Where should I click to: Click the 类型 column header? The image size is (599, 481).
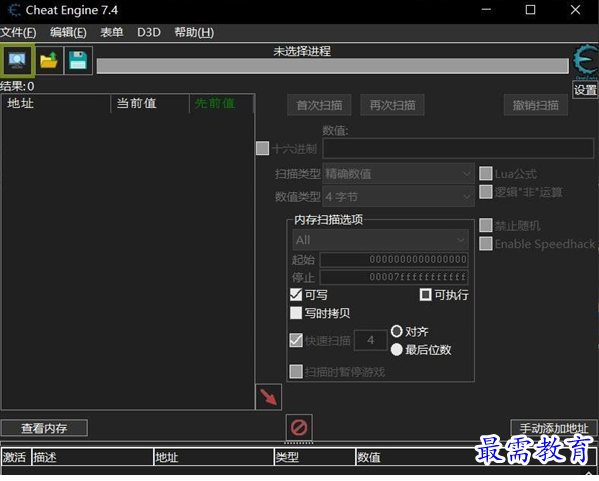point(315,457)
